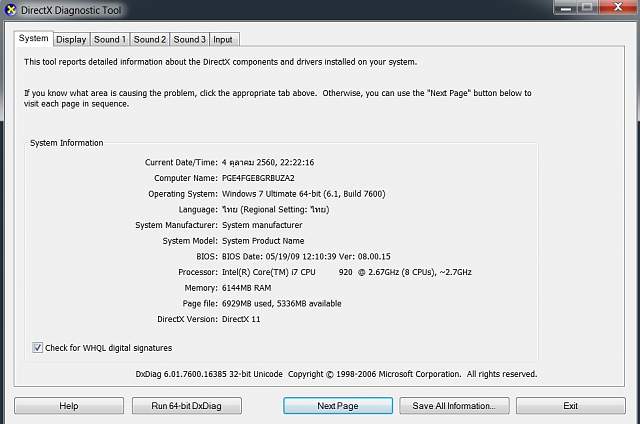Click the DxDiag 6.01.7600.16385 version text
The width and height of the screenshot is (640, 424).
click(209, 374)
